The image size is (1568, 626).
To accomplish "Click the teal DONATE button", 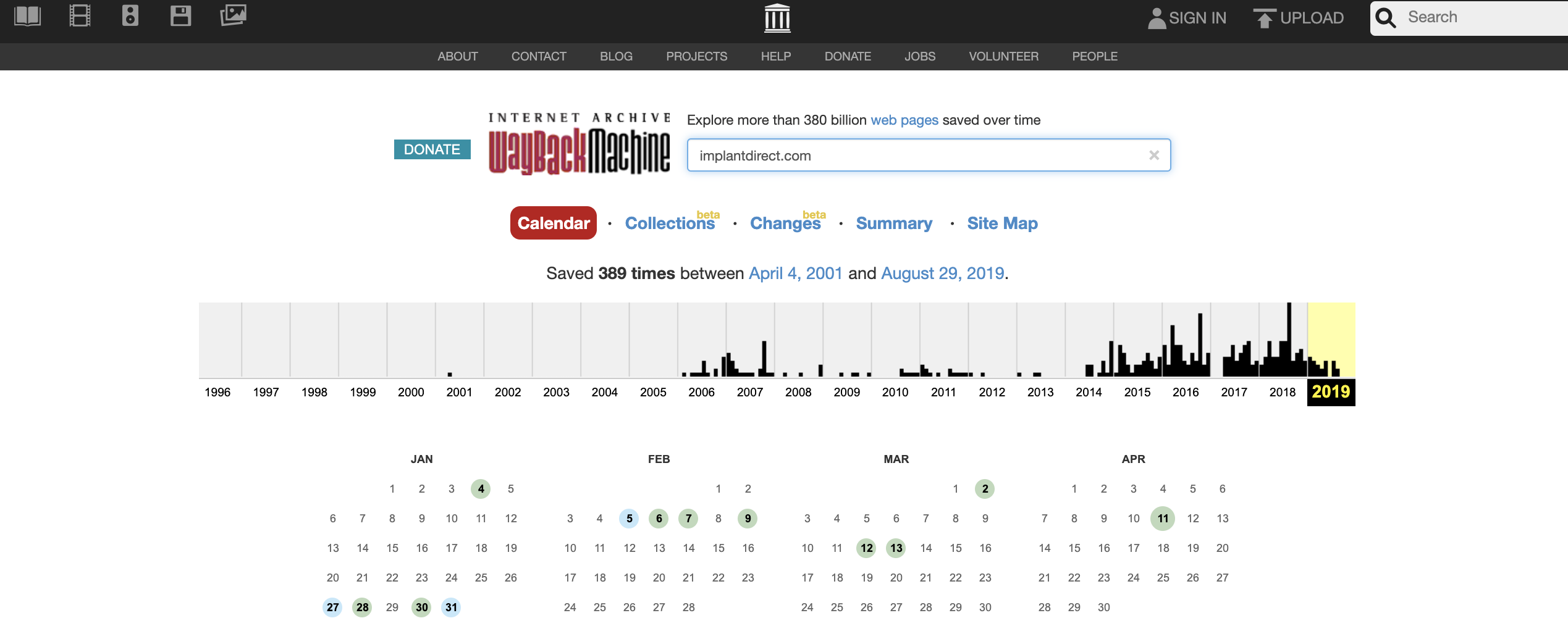I will [x=431, y=149].
